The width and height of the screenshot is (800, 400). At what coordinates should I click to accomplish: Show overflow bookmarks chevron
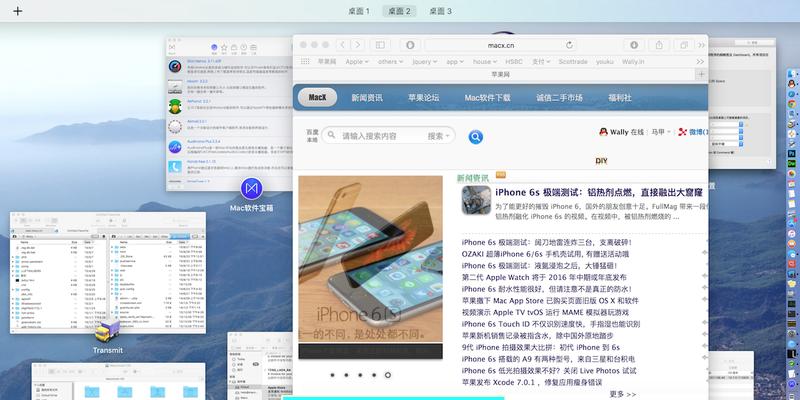pyautogui.click(x=700, y=61)
